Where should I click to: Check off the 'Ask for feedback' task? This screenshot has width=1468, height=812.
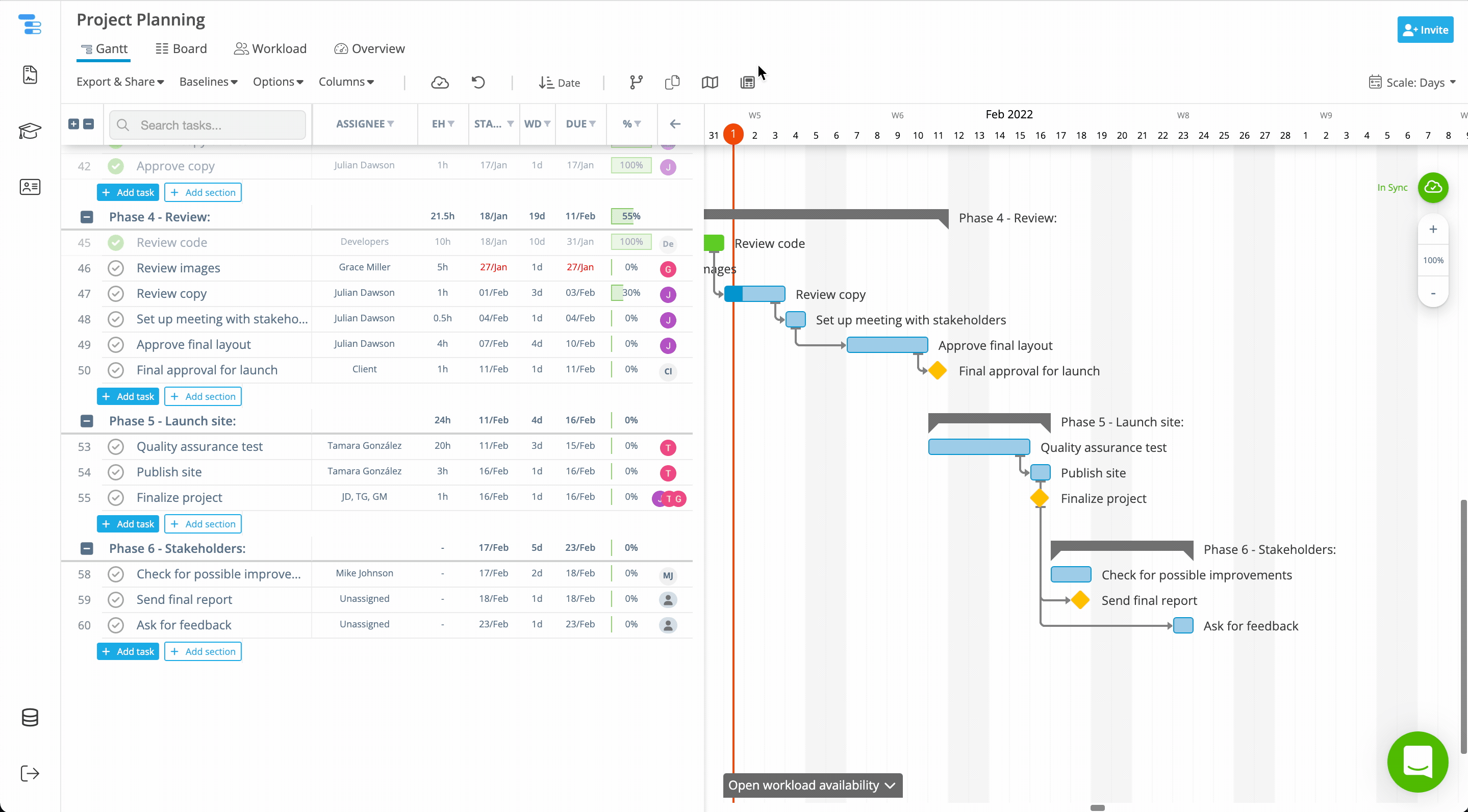(x=116, y=624)
